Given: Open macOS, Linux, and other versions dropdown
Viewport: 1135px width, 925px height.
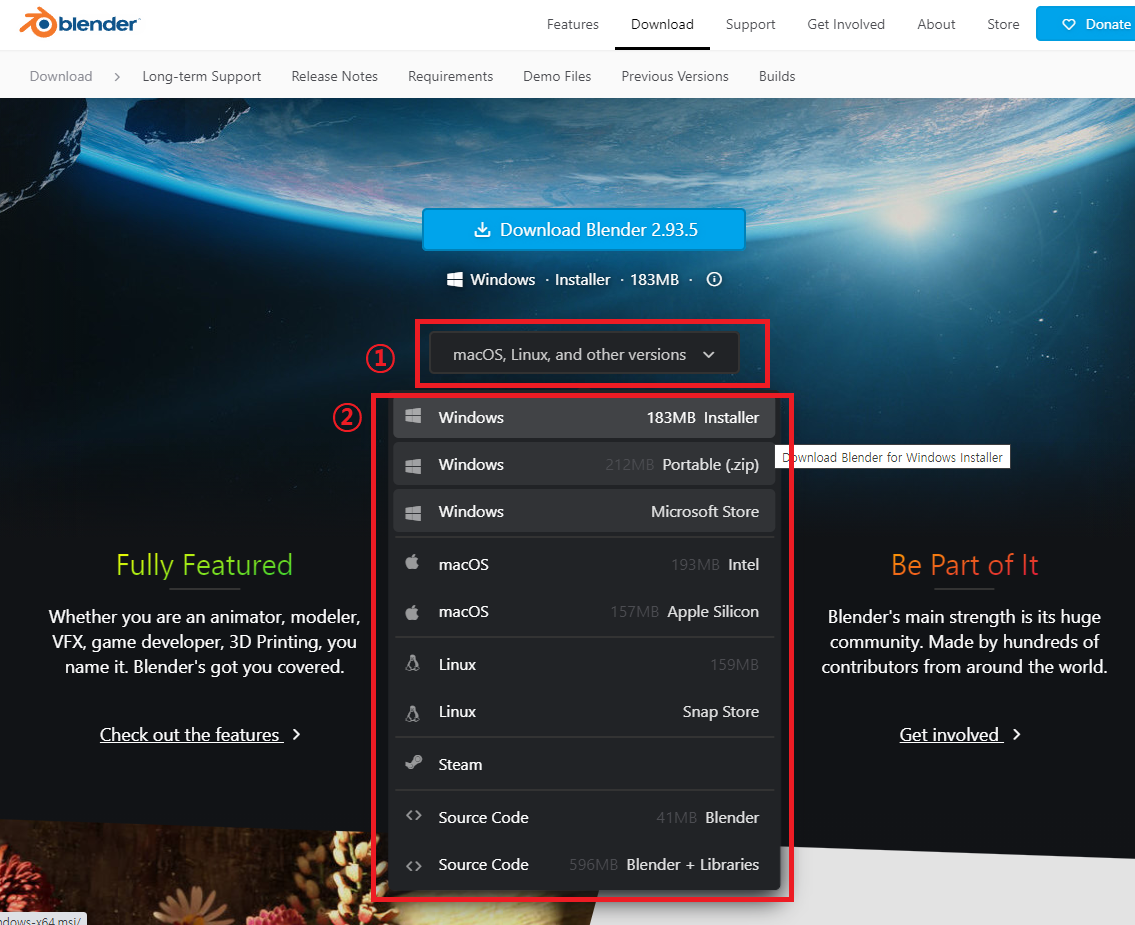Looking at the screenshot, I should [583, 354].
